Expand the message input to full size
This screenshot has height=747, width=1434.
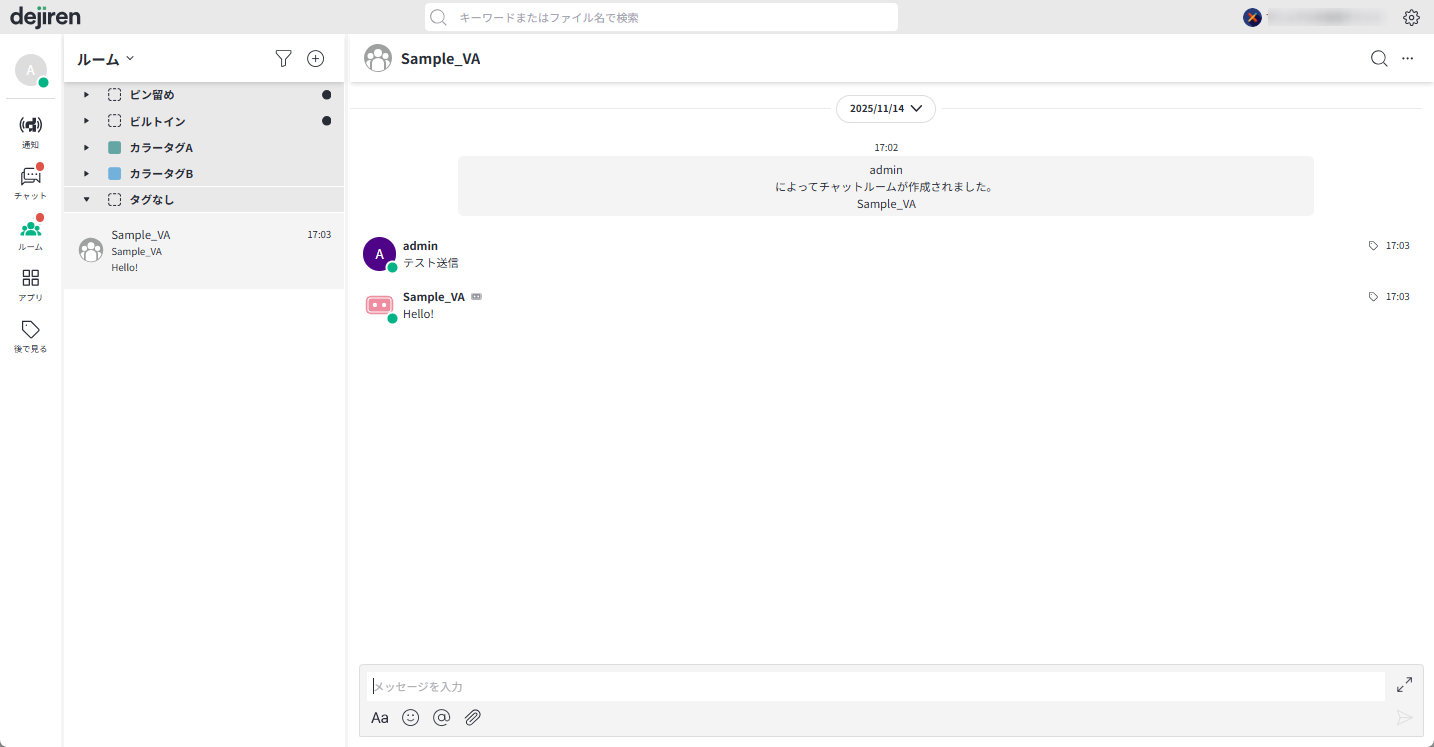[x=1404, y=685]
